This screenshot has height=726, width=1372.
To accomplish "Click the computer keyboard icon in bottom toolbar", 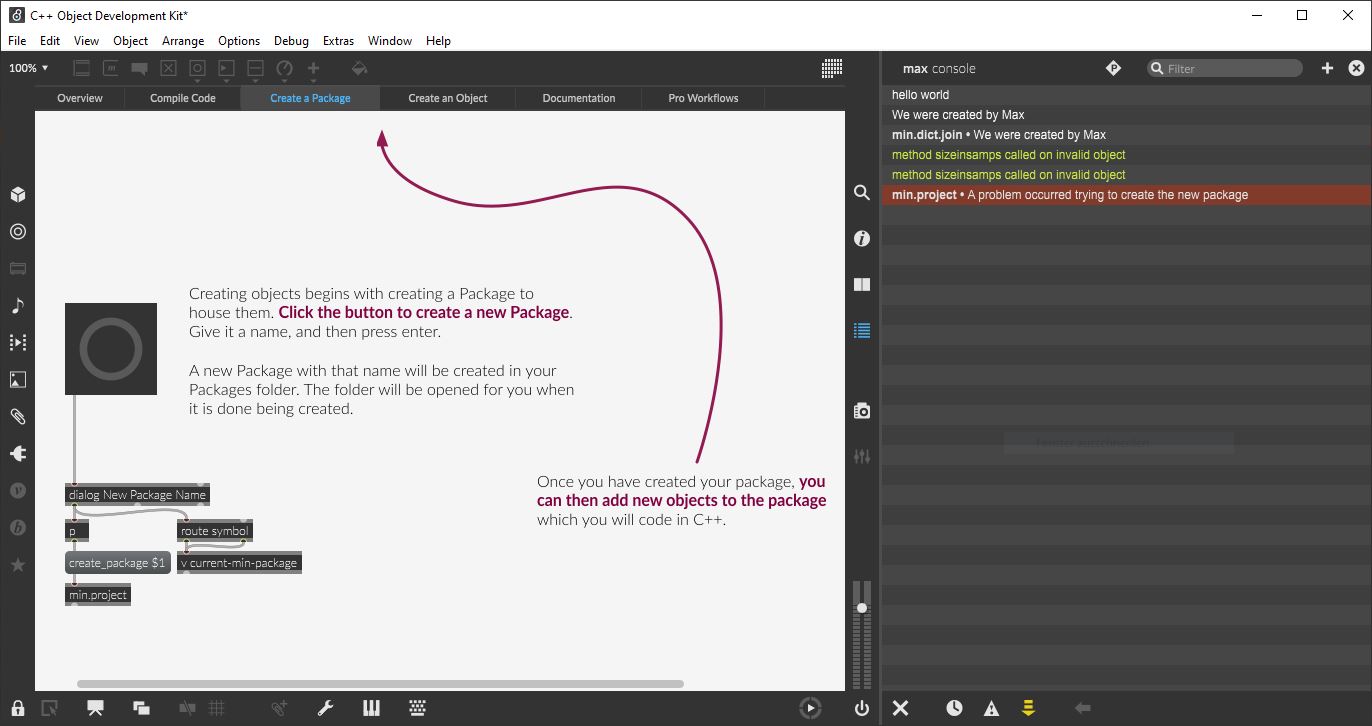I will coord(417,708).
